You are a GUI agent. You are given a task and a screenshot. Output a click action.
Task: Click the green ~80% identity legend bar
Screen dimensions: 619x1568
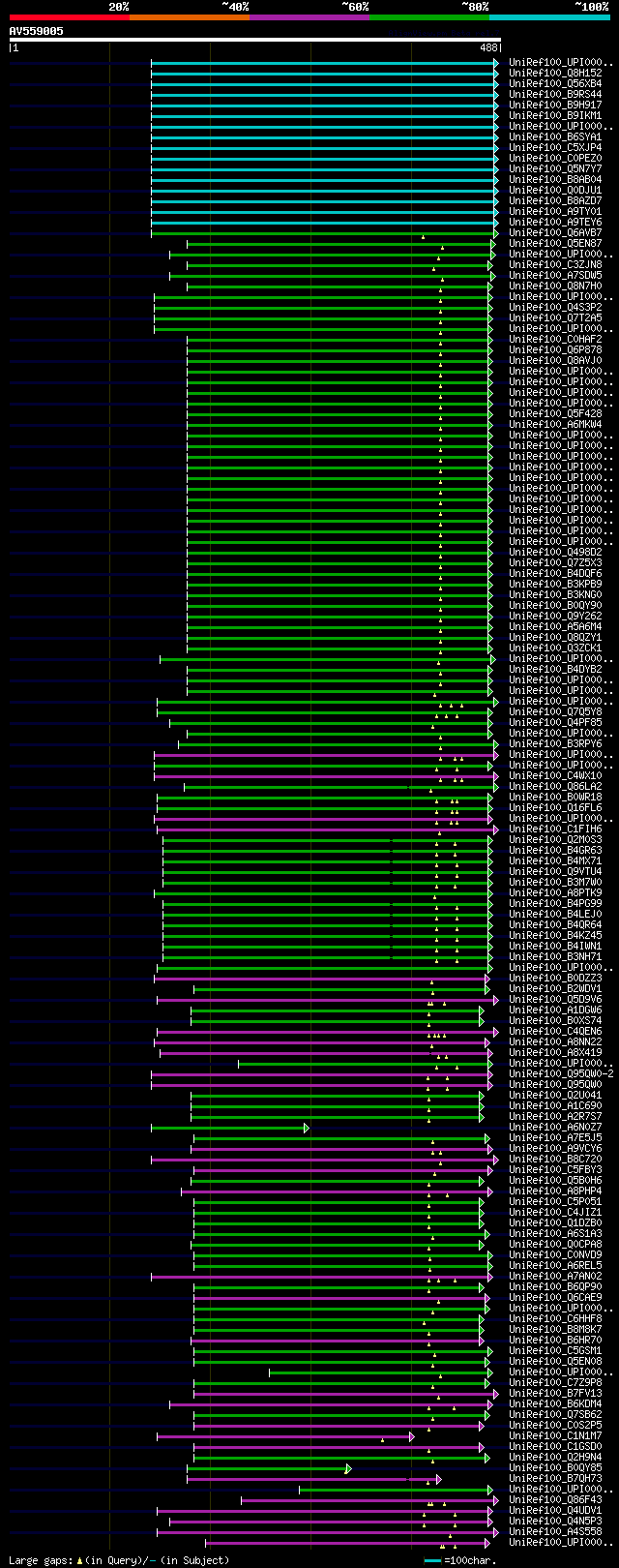(x=429, y=17)
